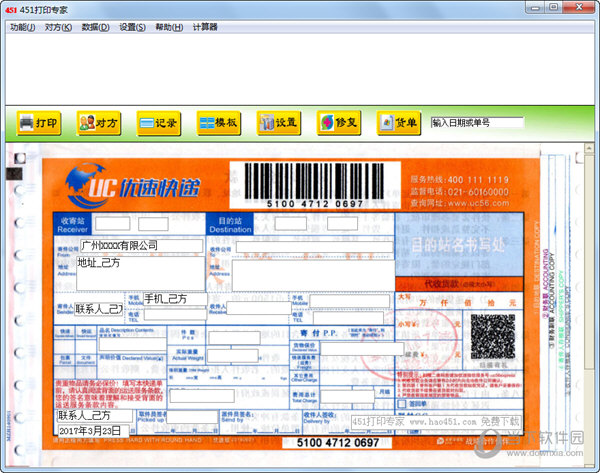Open the 功能(J) menu
The image size is (600, 473).
coord(23,27)
